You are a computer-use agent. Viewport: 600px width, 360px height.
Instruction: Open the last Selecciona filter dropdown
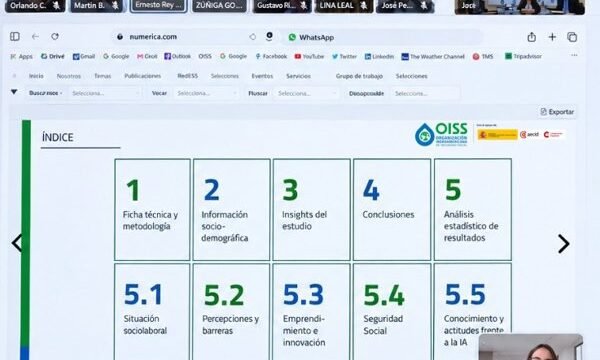click(x=426, y=93)
